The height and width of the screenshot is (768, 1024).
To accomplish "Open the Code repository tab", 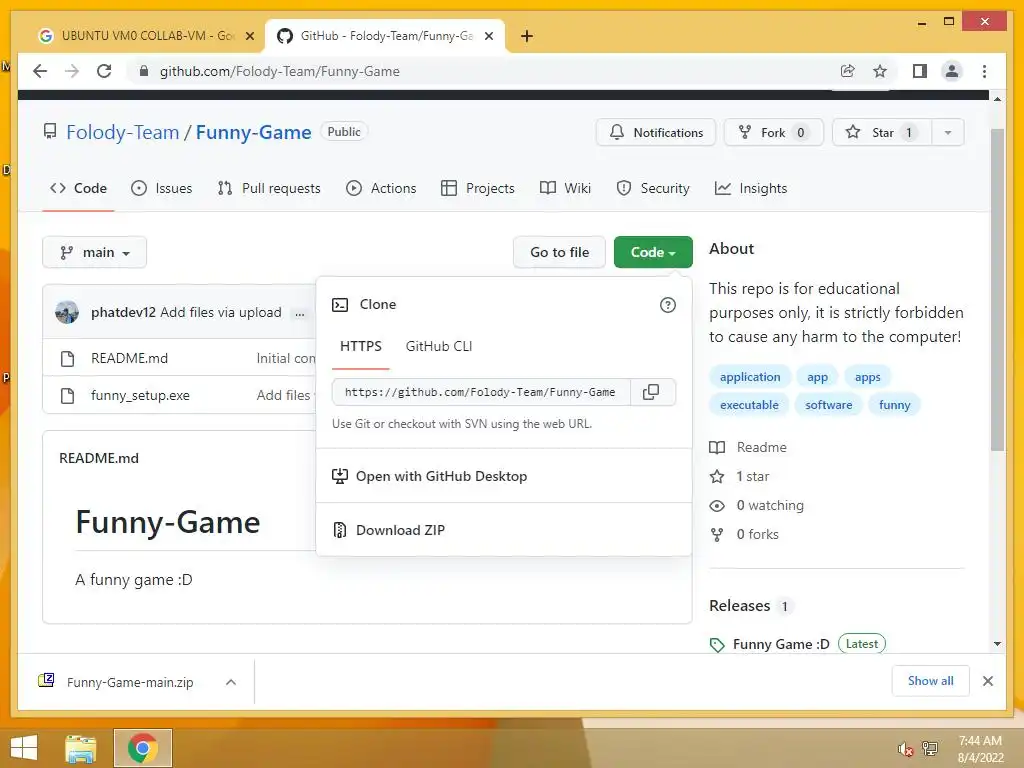I will pyautogui.click(x=78, y=188).
